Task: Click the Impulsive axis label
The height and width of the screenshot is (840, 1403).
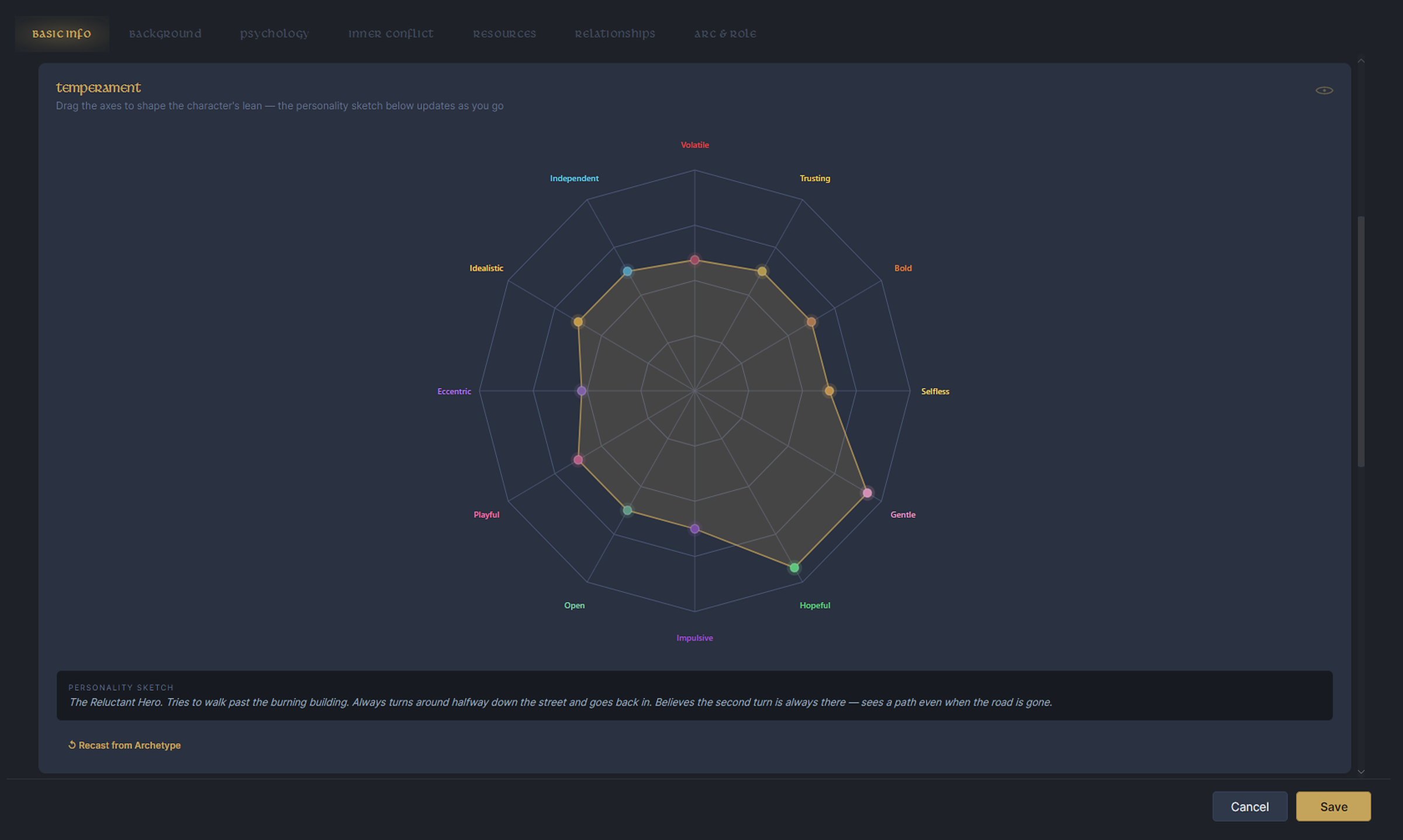Action: (x=694, y=638)
